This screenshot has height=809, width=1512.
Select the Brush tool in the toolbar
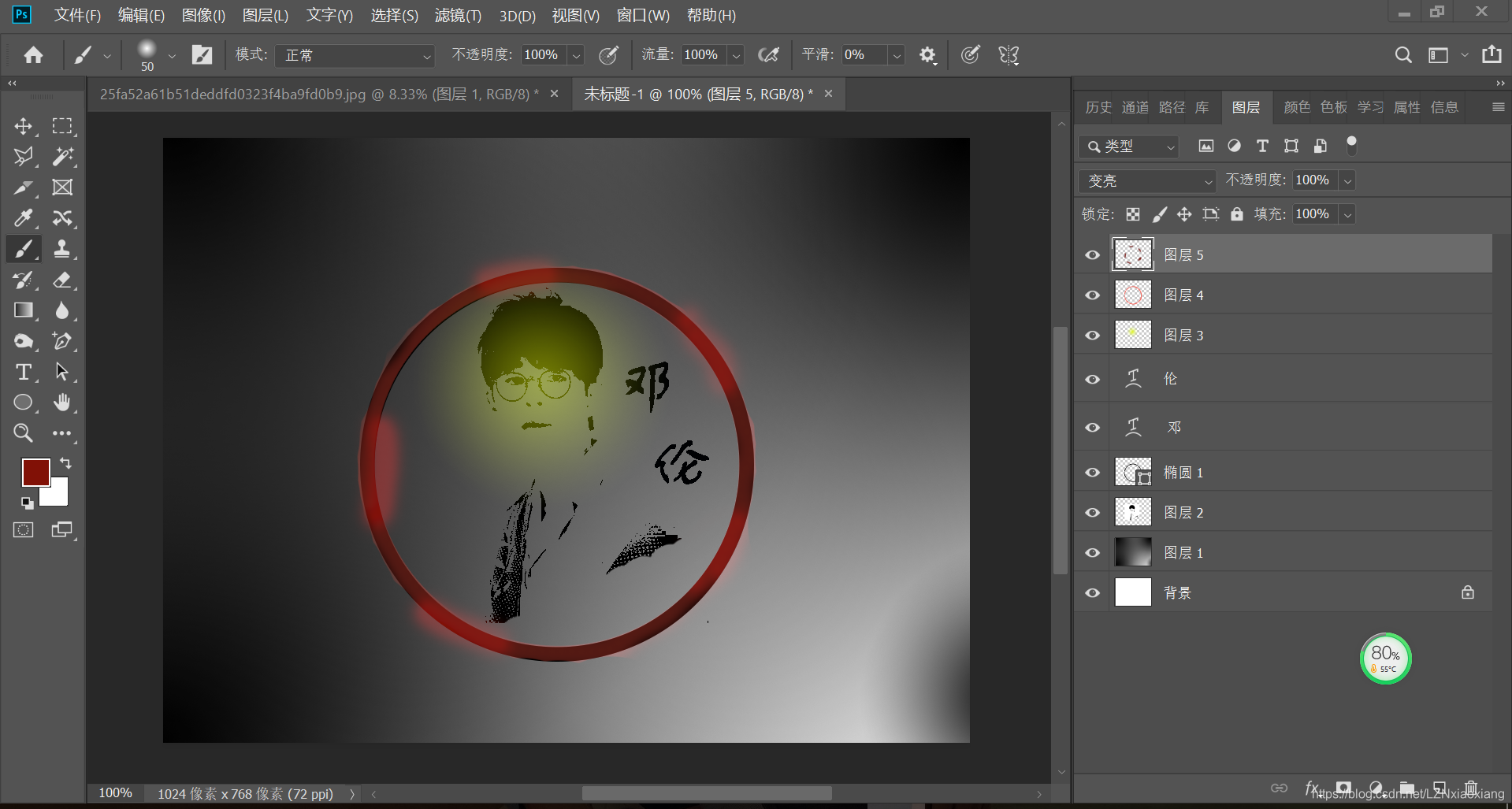(23, 249)
